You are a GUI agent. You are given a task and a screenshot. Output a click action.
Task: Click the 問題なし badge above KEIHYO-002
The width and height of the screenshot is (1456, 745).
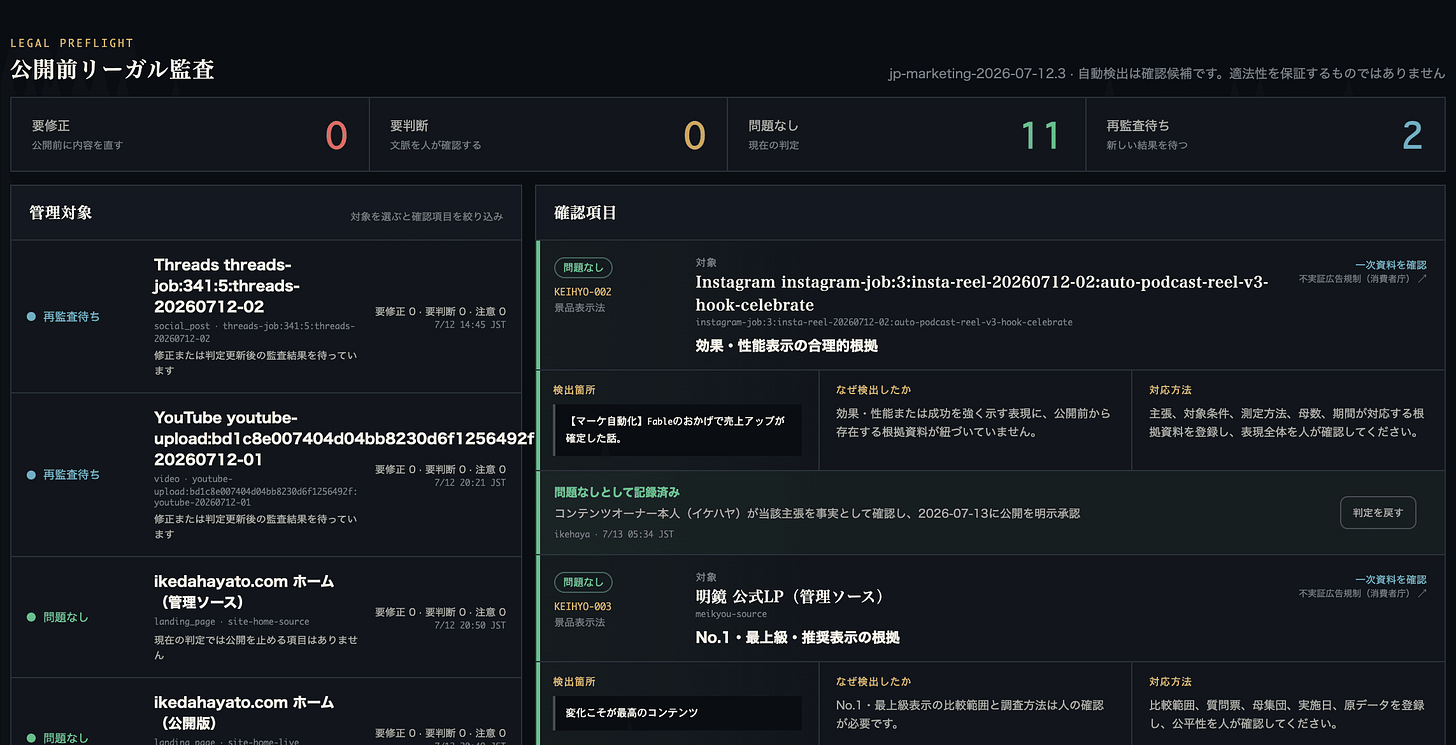(x=583, y=268)
